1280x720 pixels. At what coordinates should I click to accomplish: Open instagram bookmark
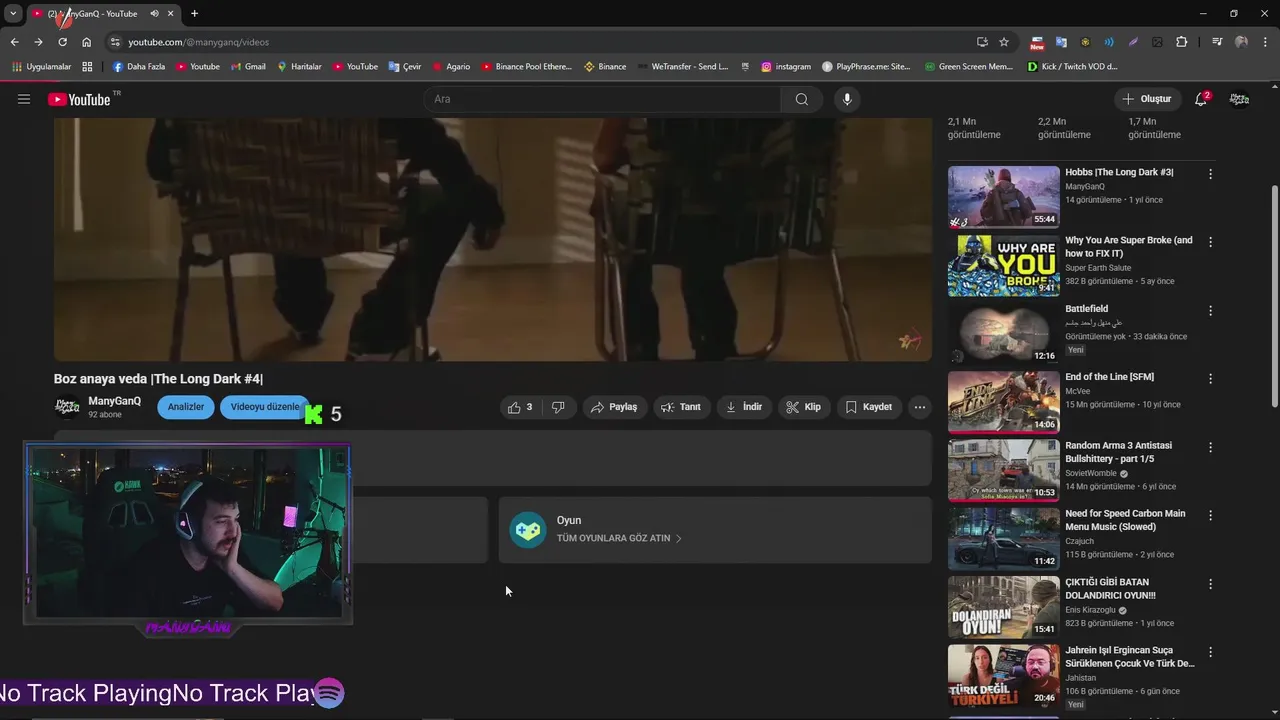pos(786,67)
